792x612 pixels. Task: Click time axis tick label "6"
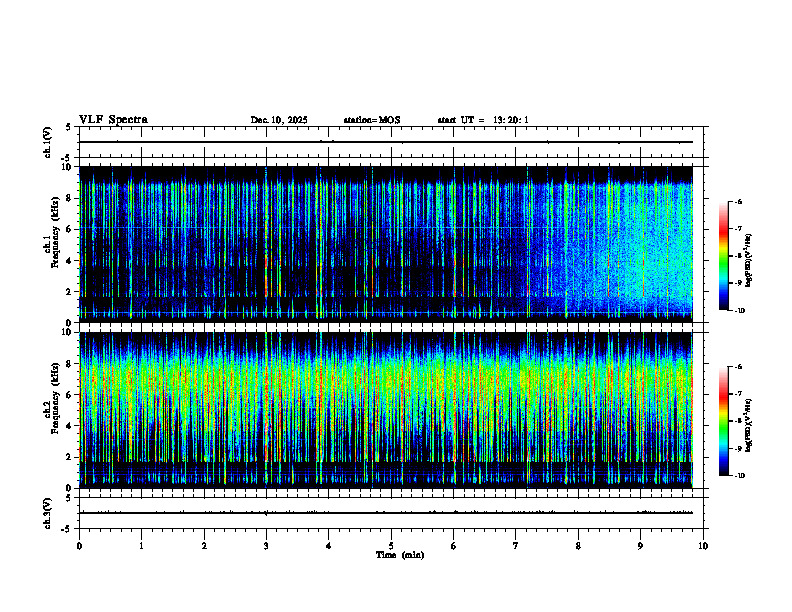coord(454,546)
